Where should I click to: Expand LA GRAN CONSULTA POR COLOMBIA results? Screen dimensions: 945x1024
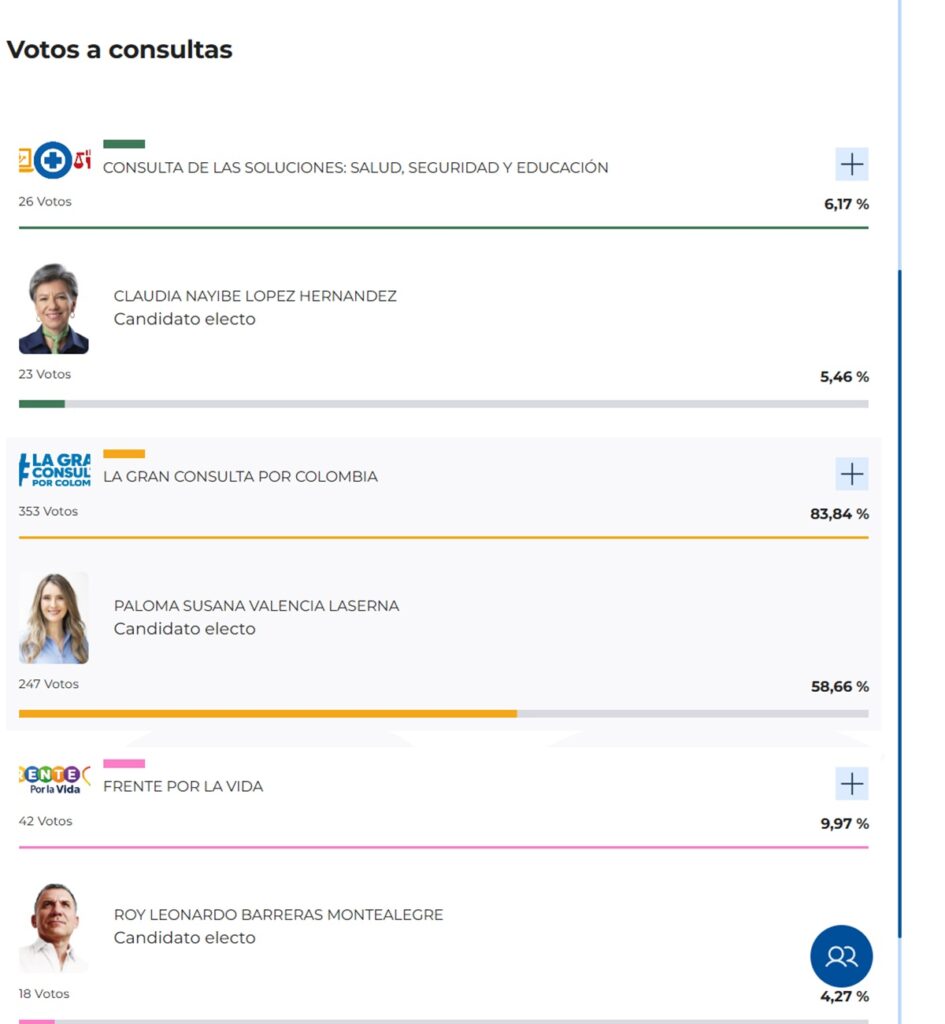(852, 474)
